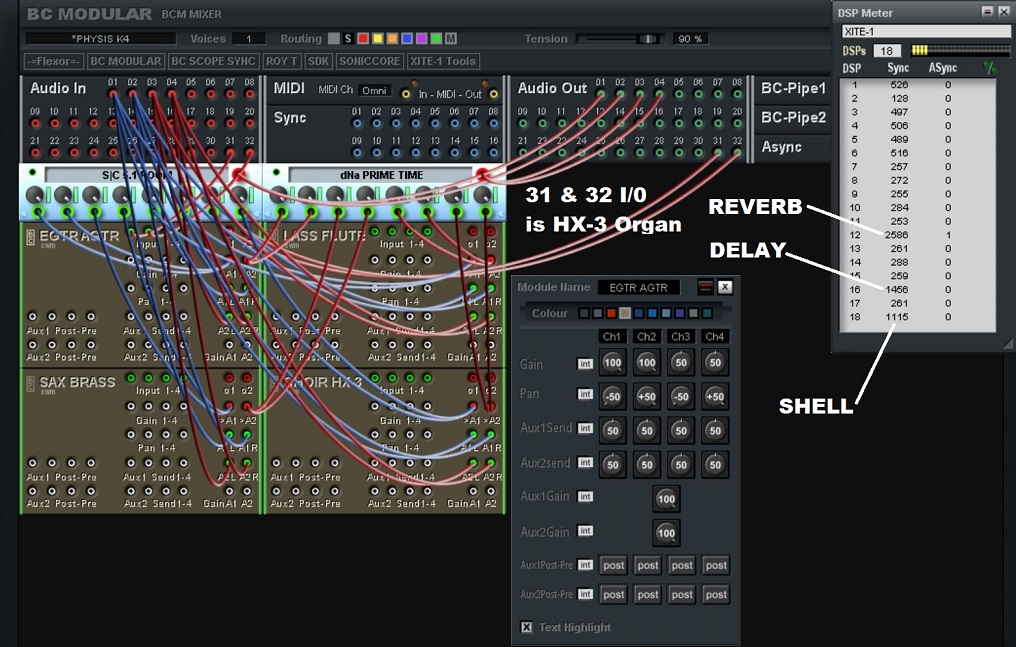Open the XITE-1 Tools menu
This screenshot has width=1016, height=647.
[443, 61]
